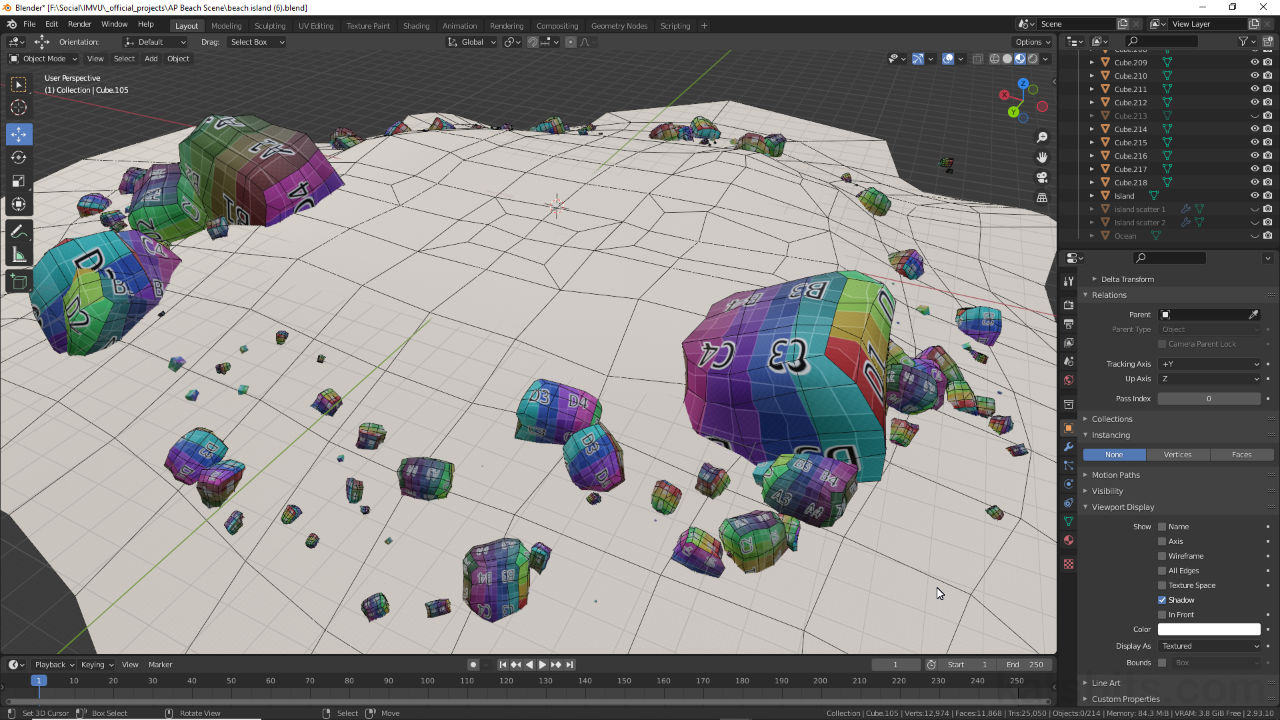Open the Up Axis Z dropdown
Image resolution: width=1280 pixels, height=720 pixels.
(x=1210, y=379)
